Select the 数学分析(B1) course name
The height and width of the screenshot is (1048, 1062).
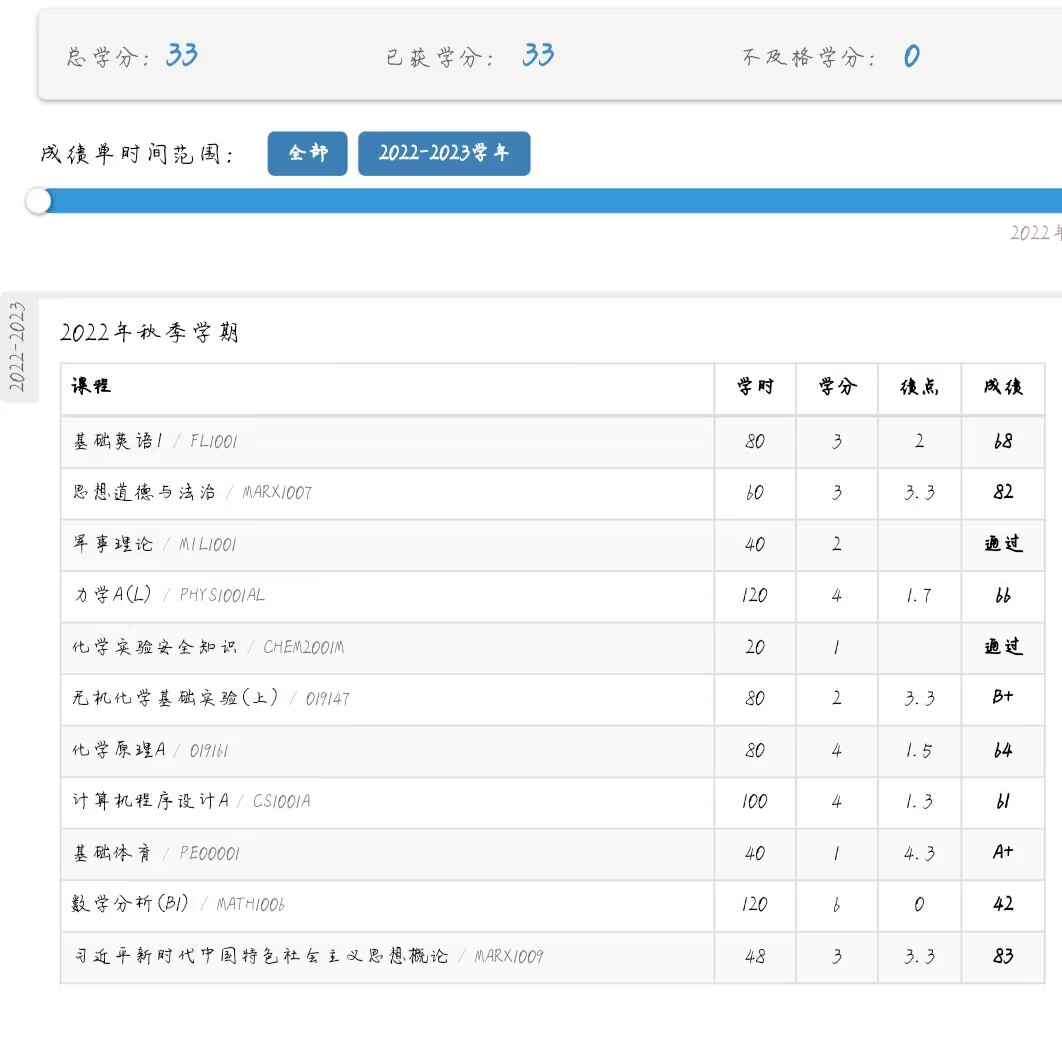point(130,904)
